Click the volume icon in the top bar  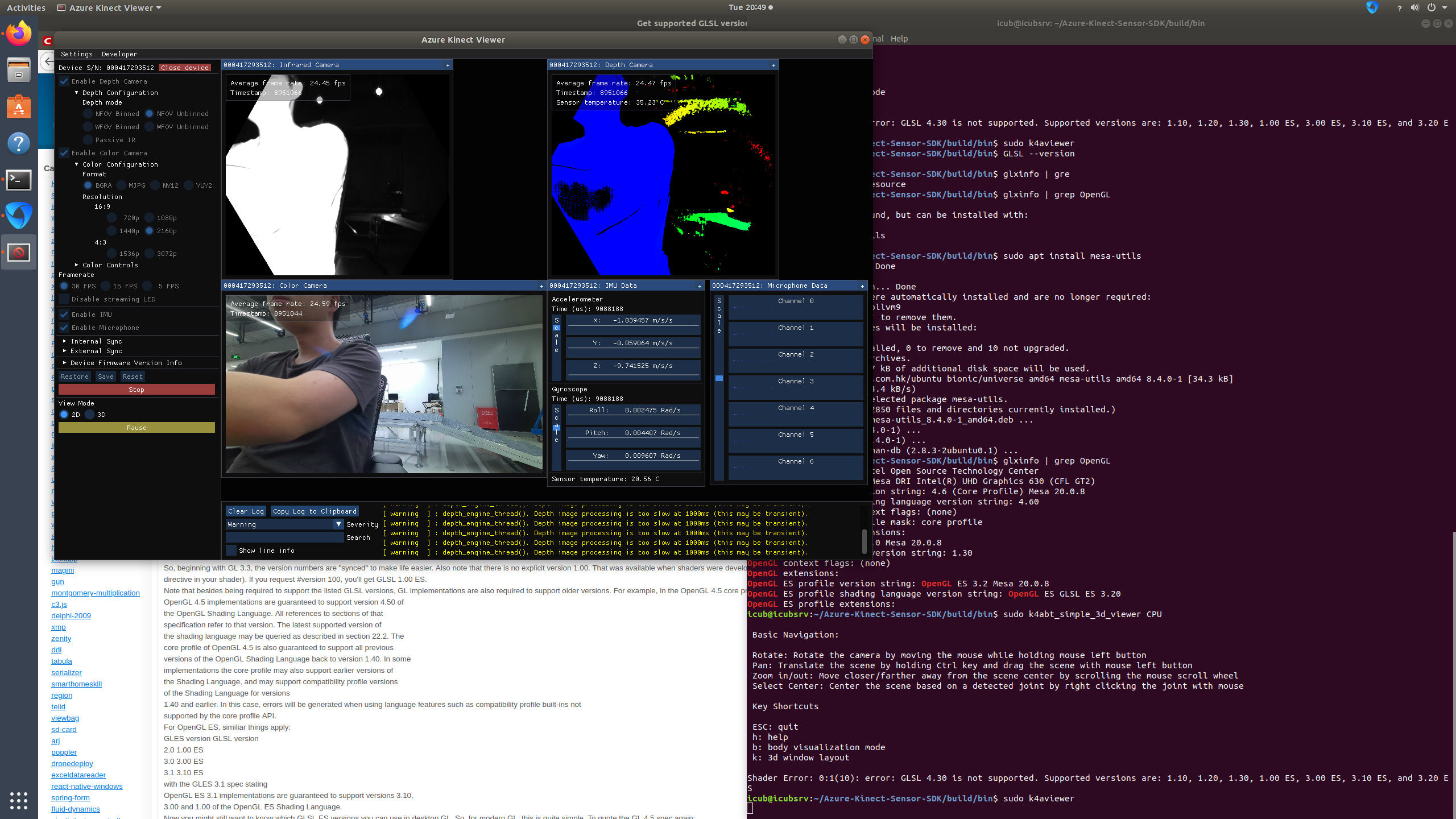tap(1414, 7)
